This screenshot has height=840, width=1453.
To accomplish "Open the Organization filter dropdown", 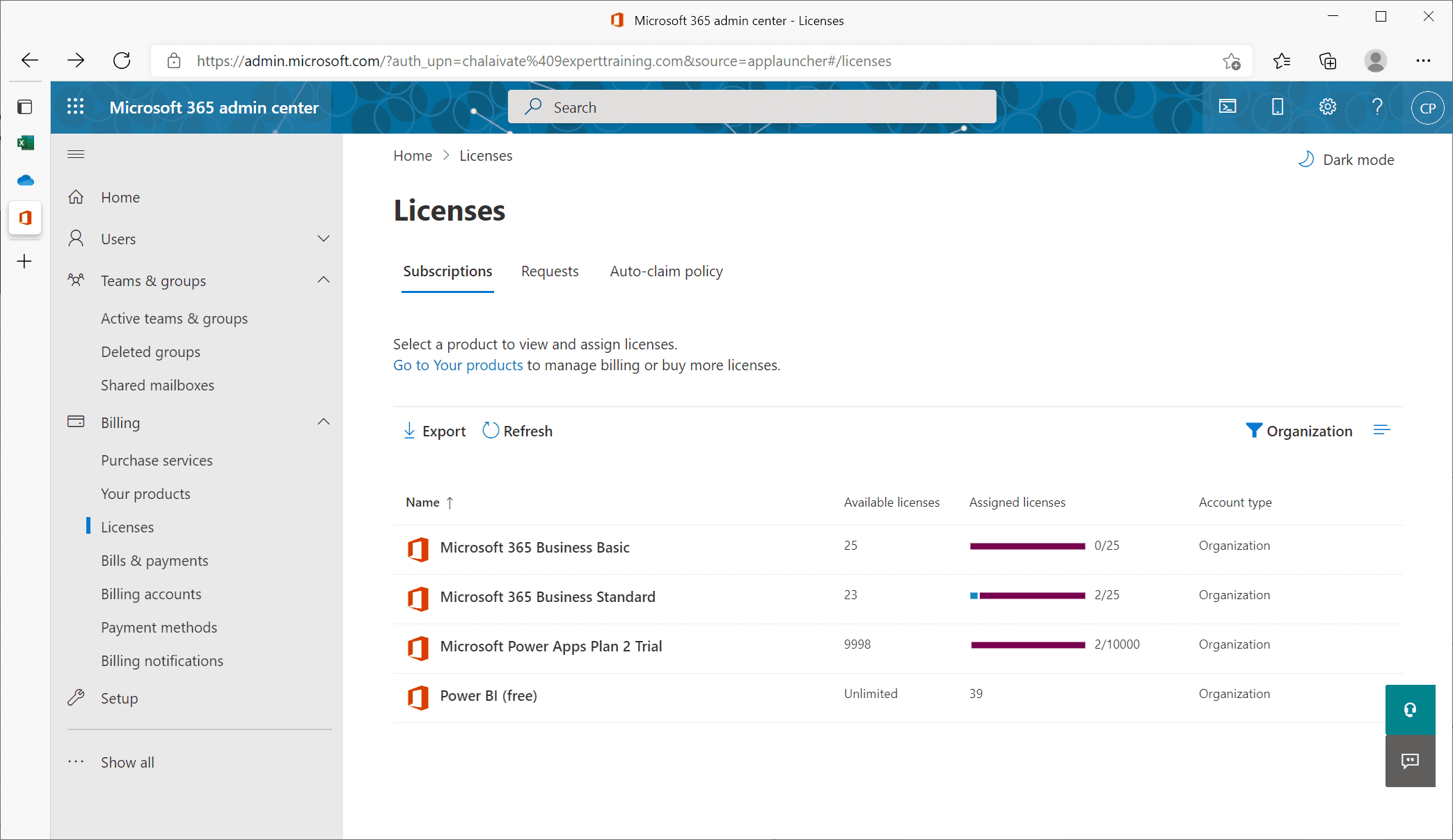I will [x=1299, y=431].
